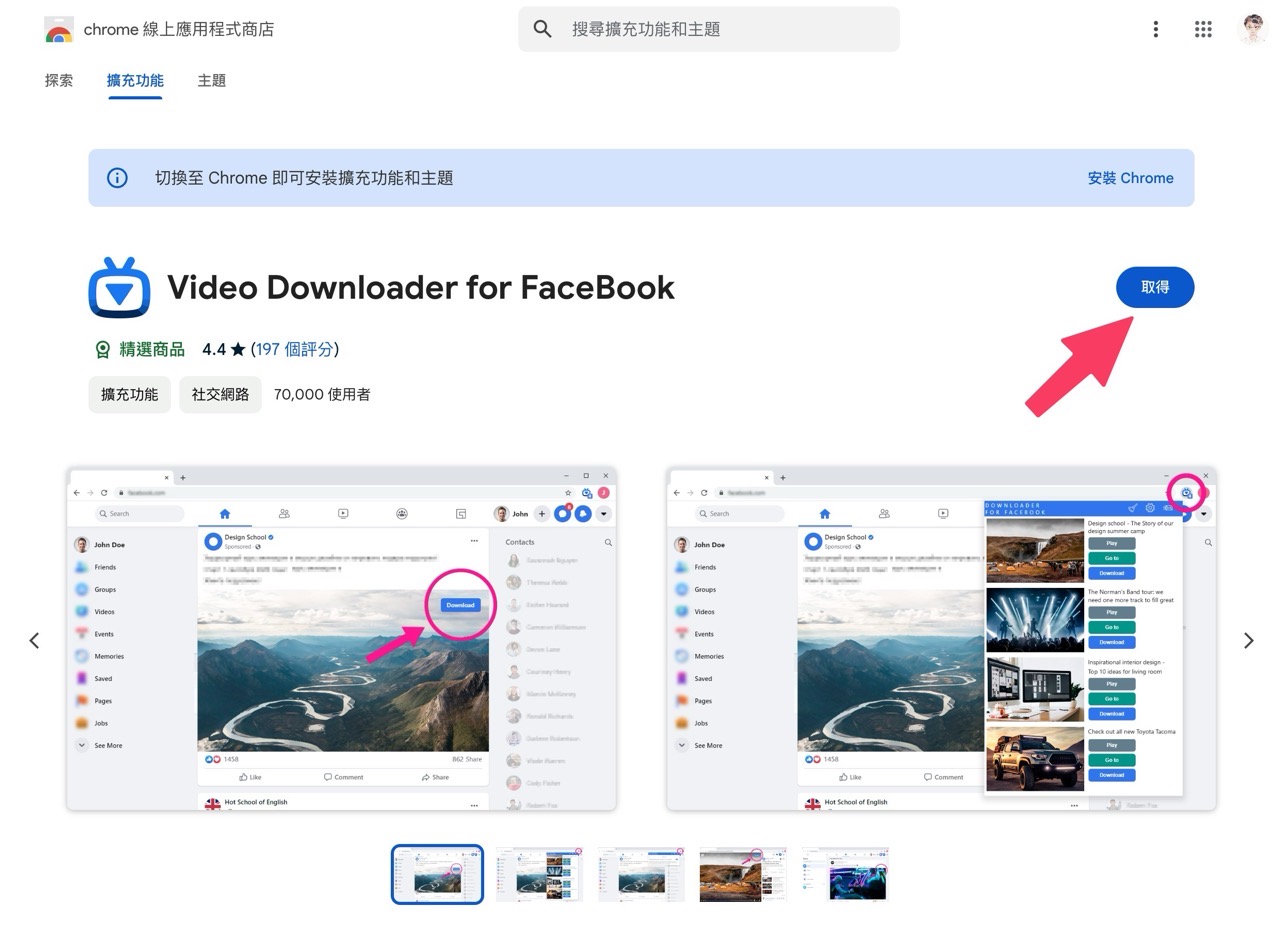This screenshot has height=930, width=1280.
Task: Switch to the 探索 tab
Action: coord(59,81)
